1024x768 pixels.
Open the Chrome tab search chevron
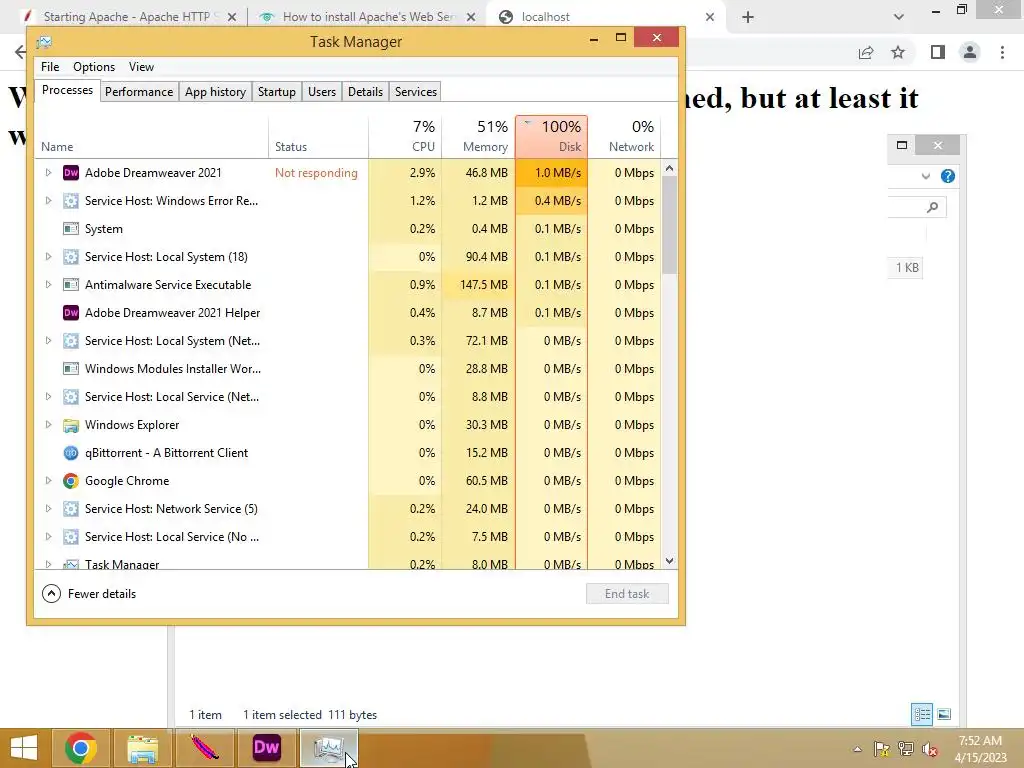point(899,17)
